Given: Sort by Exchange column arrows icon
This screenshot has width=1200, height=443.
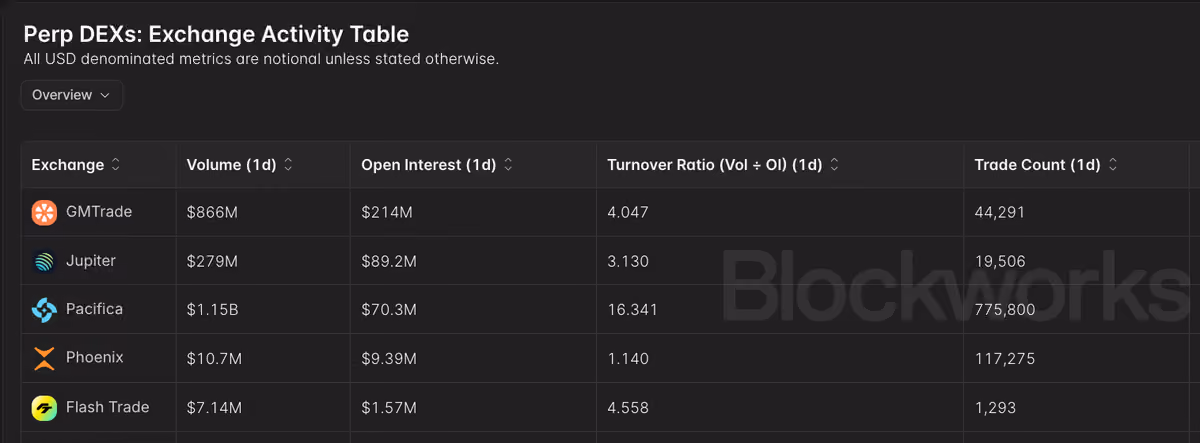Looking at the screenshot, I should point(116,165).
